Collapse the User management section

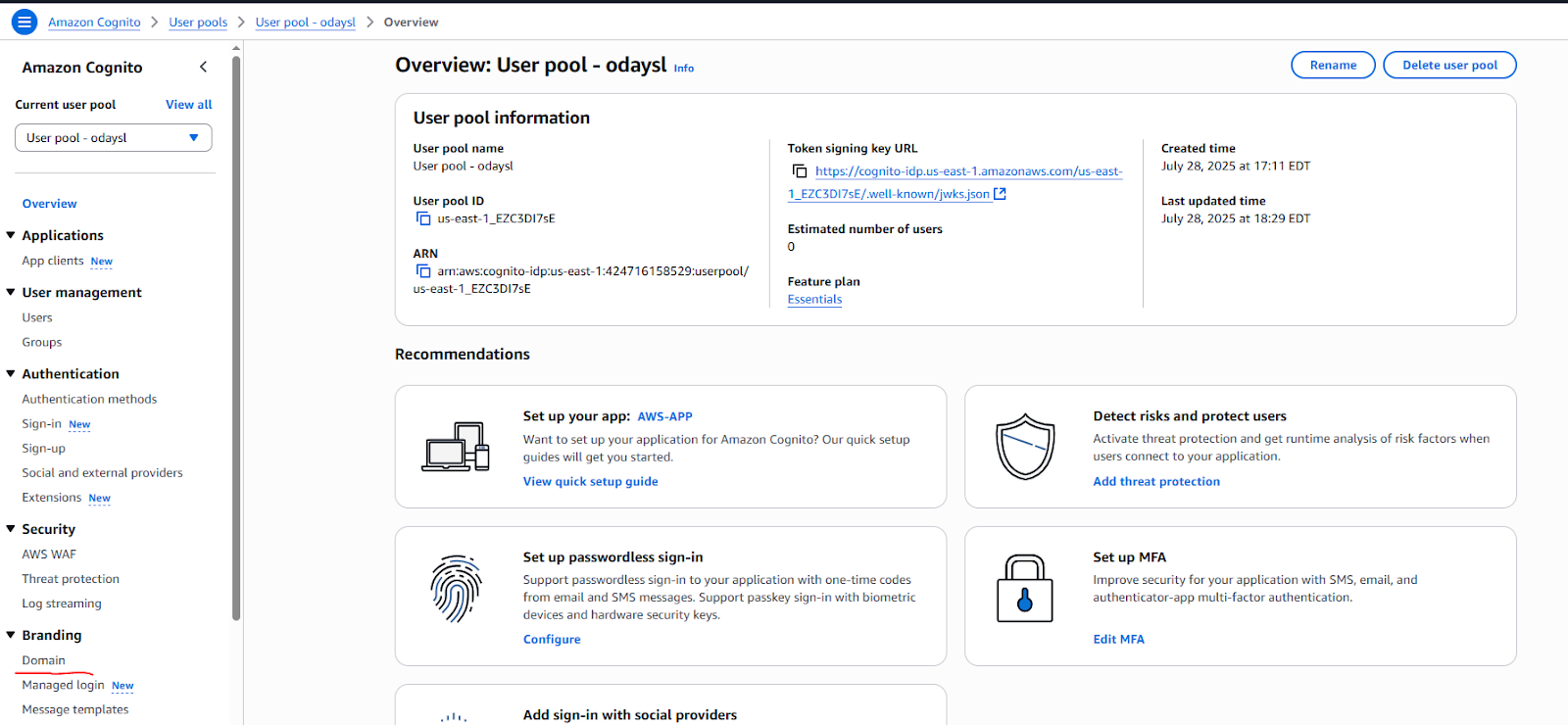click(x=11, y=292)
